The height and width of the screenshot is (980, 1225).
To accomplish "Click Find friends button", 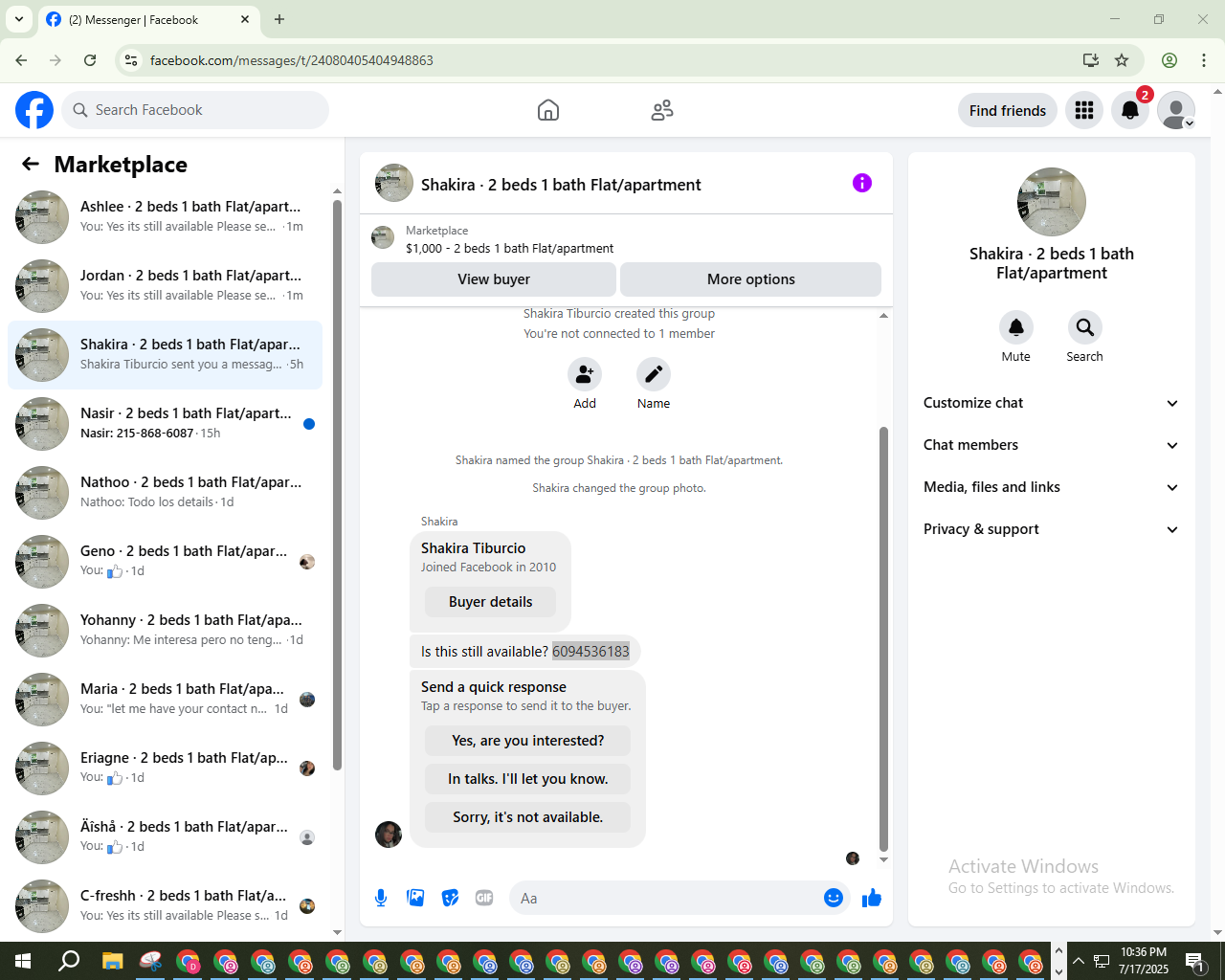I will pos(1008,110).
